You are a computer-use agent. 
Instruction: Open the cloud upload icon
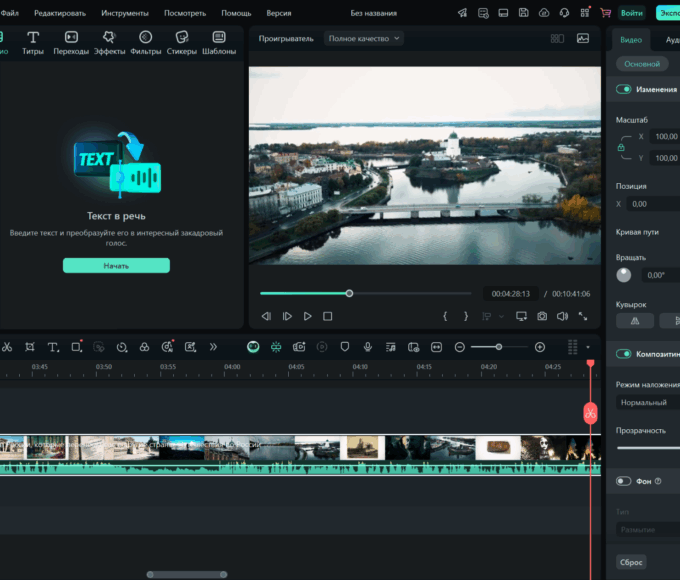544,13
